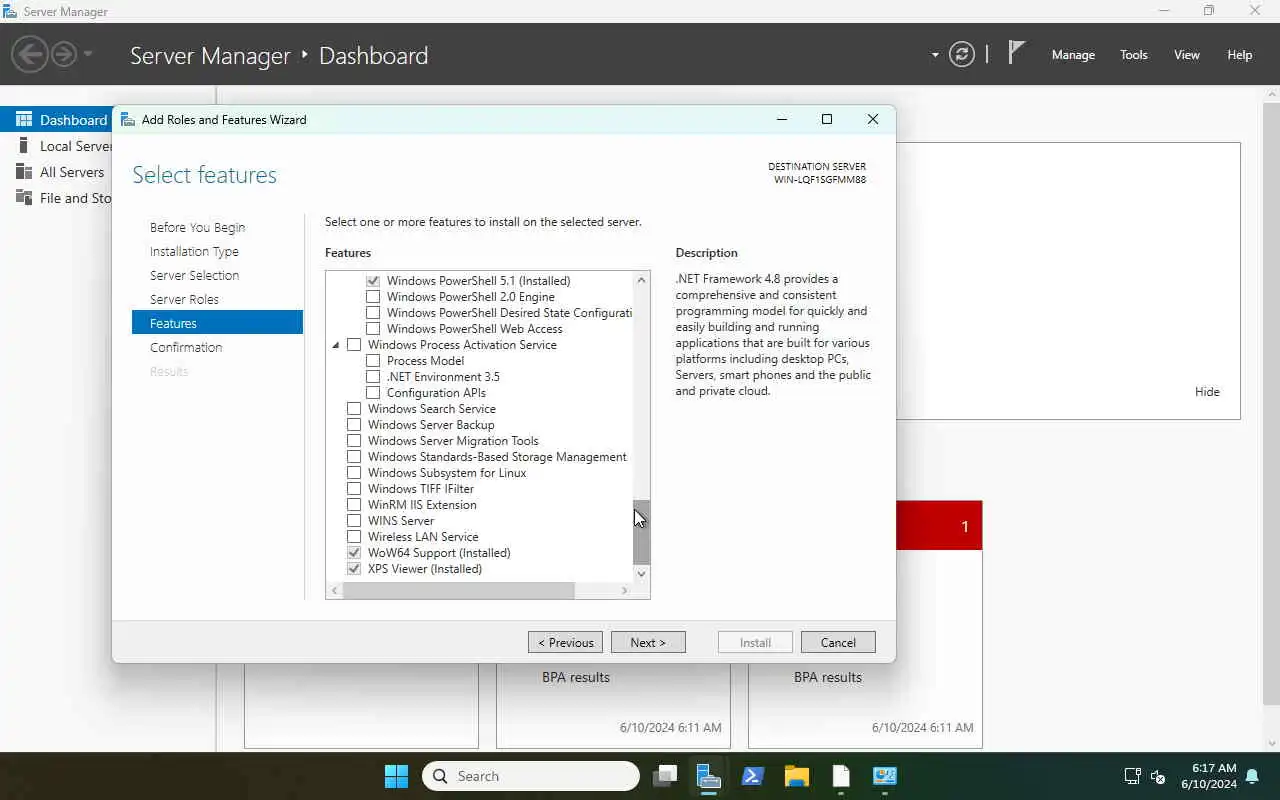This screenshot has width=1280, height=800.
Task: Click the forward navigation arrow in Server Manager
Action: tap(64, 54)
